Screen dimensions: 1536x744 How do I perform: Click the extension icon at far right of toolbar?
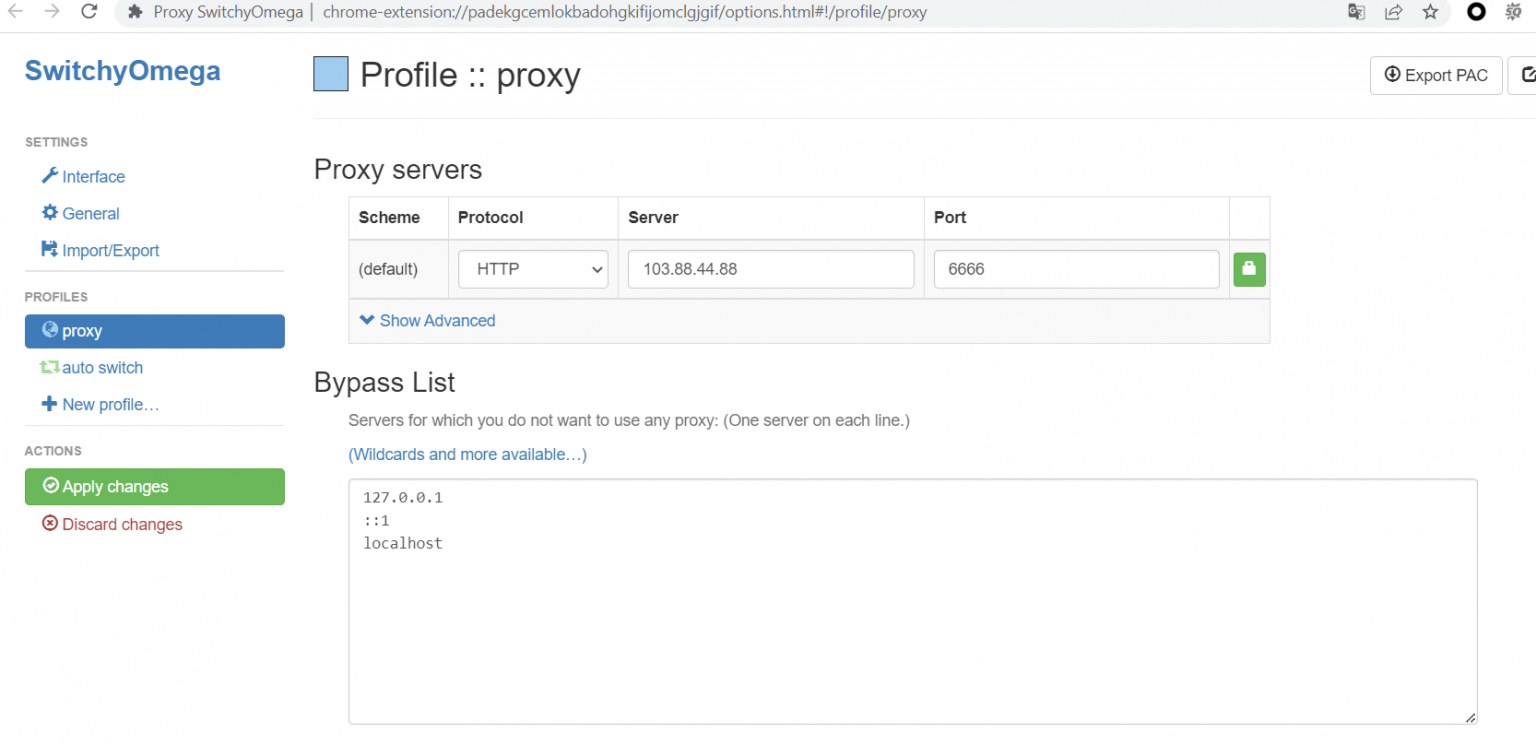click(x=1513, y=12)
